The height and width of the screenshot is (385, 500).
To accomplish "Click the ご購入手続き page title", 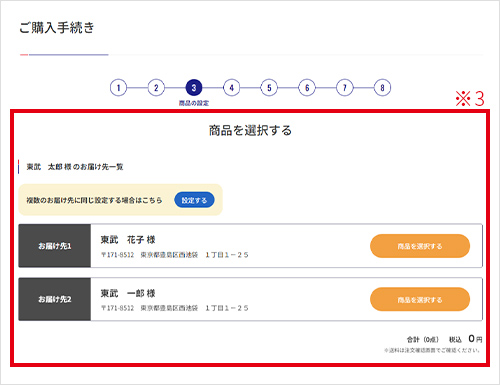I will pos(57,27).
